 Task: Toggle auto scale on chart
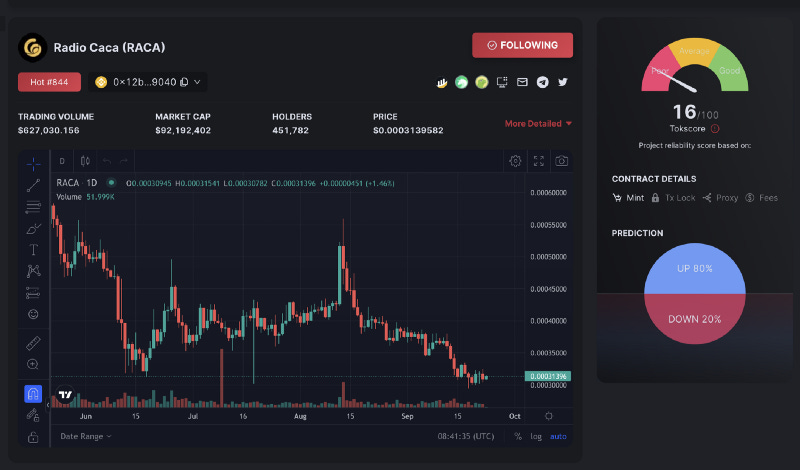coord(558,436)
